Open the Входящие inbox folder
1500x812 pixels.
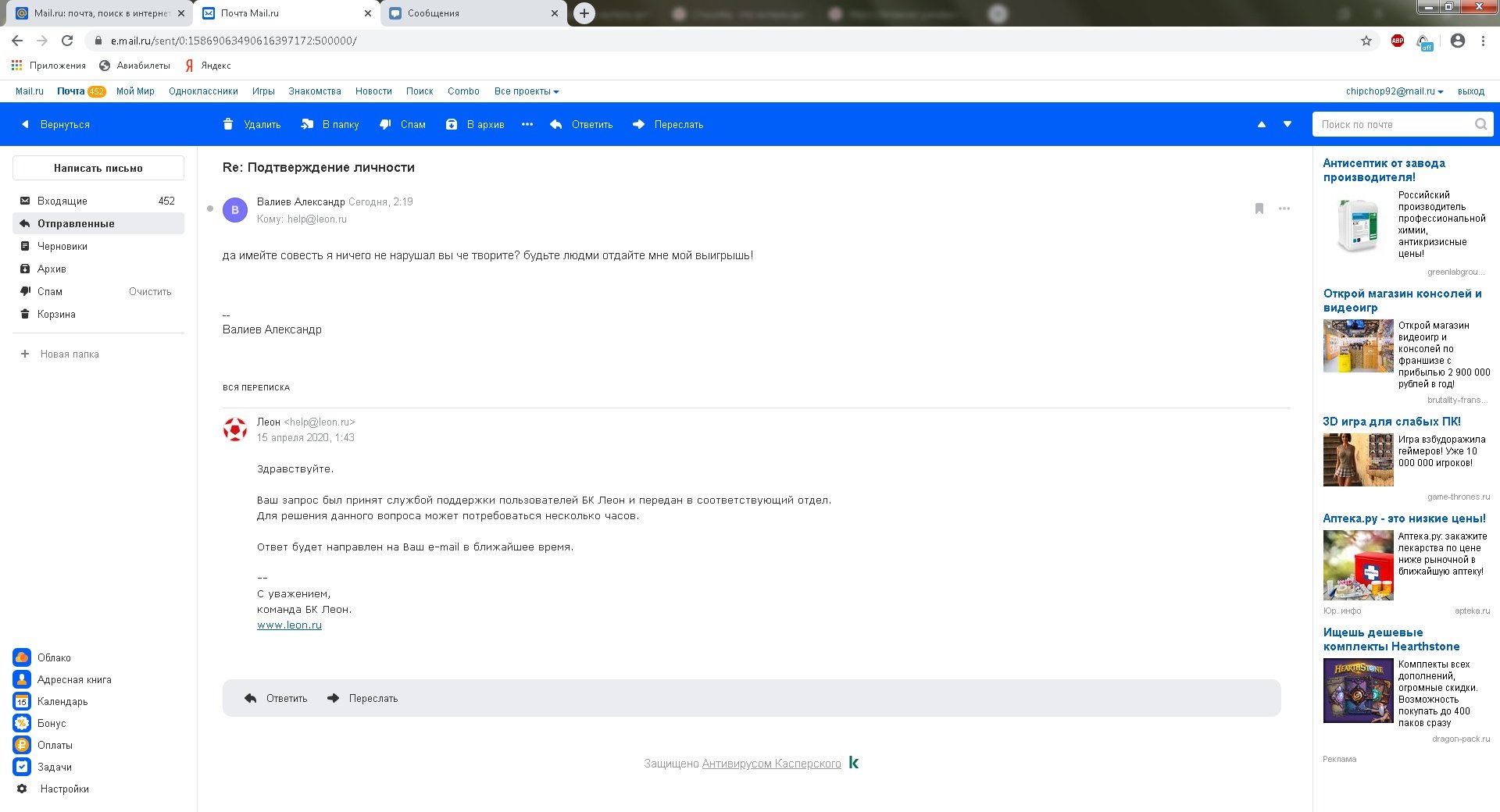(x=62, y=201)
